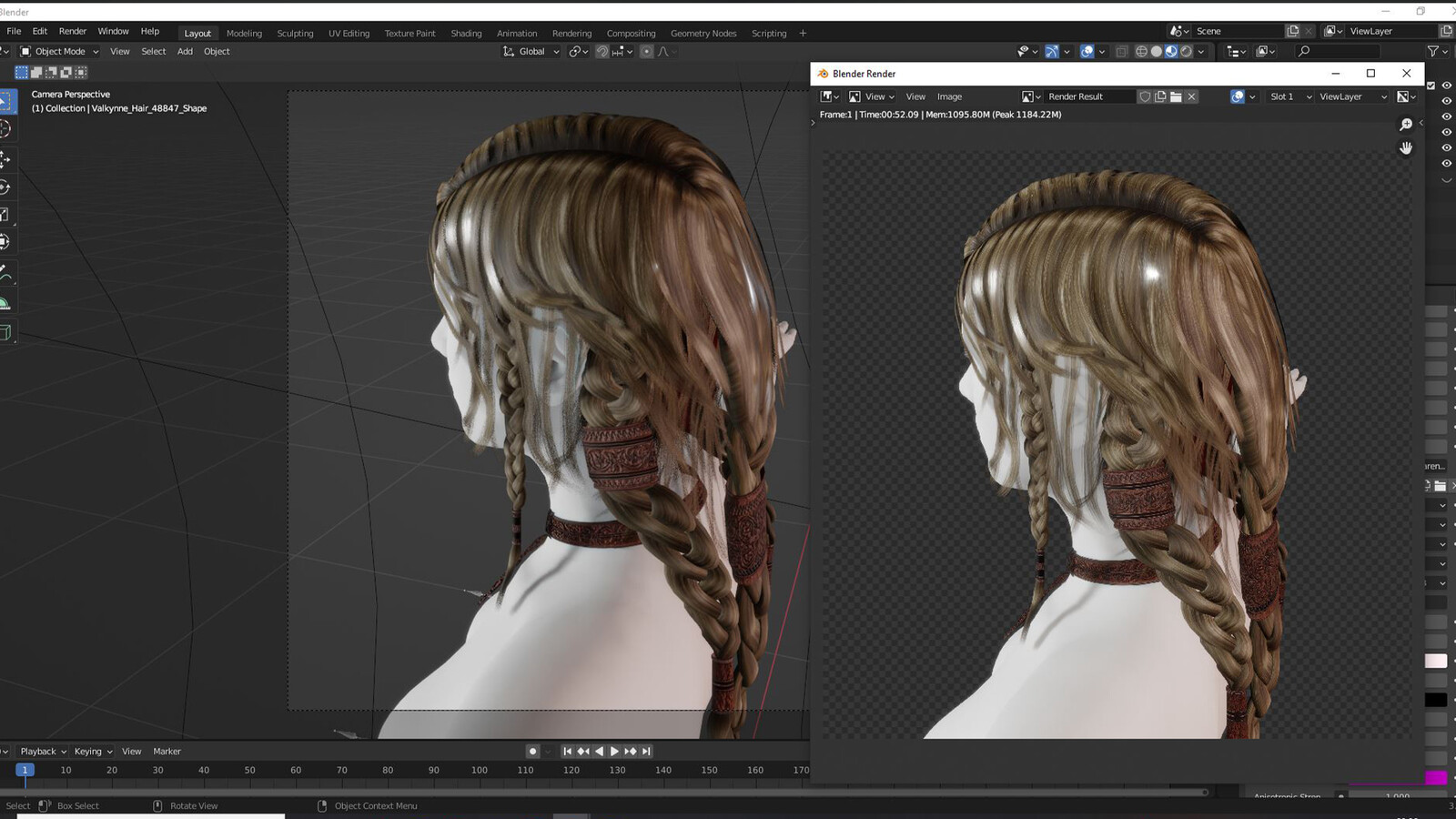Screen dimensions: 1456x819
Task: Click the save image folder icon by Render Result
Action: click(1176, 96)
